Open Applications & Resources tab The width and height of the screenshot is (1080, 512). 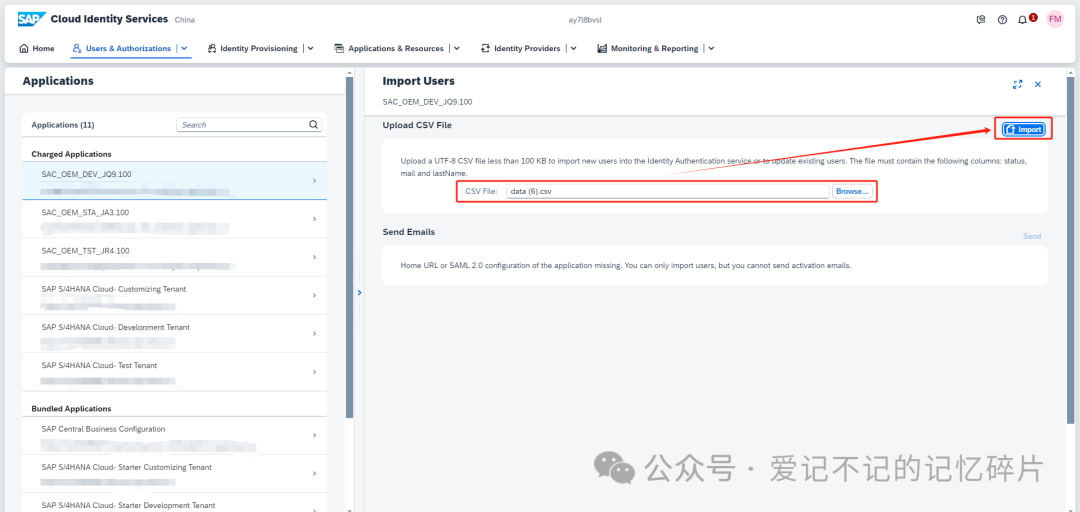(388, 48)
